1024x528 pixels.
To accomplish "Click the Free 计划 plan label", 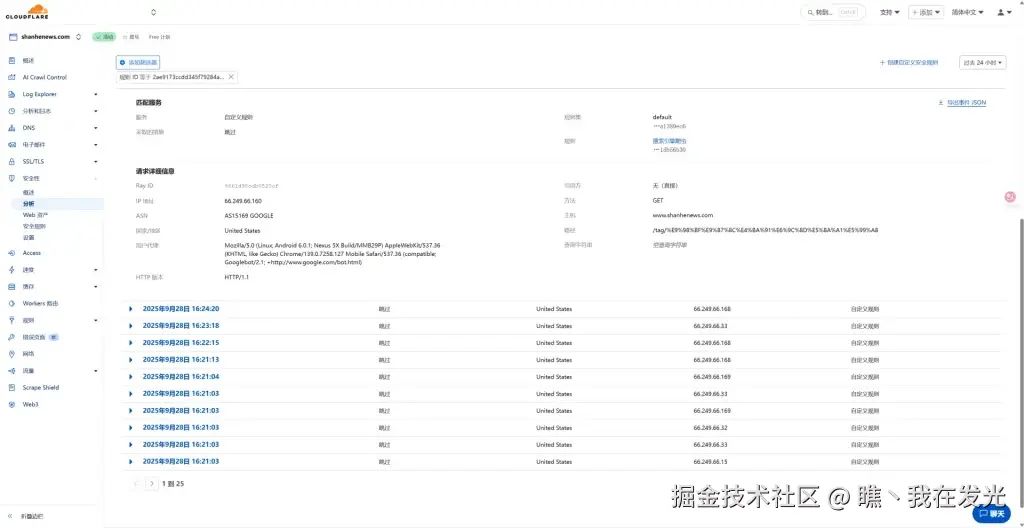I will (x=159, y=37).
